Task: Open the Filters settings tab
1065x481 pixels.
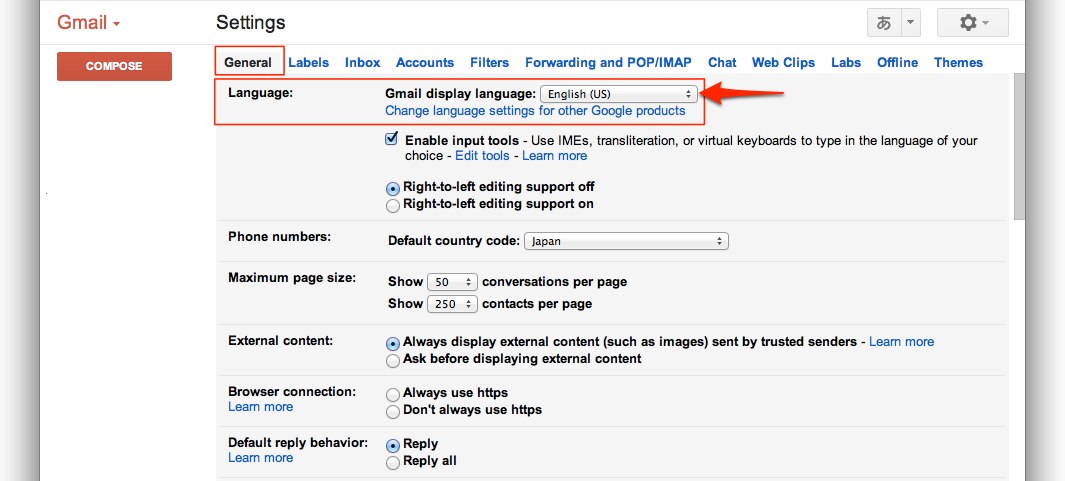Action: coord(489,63)
